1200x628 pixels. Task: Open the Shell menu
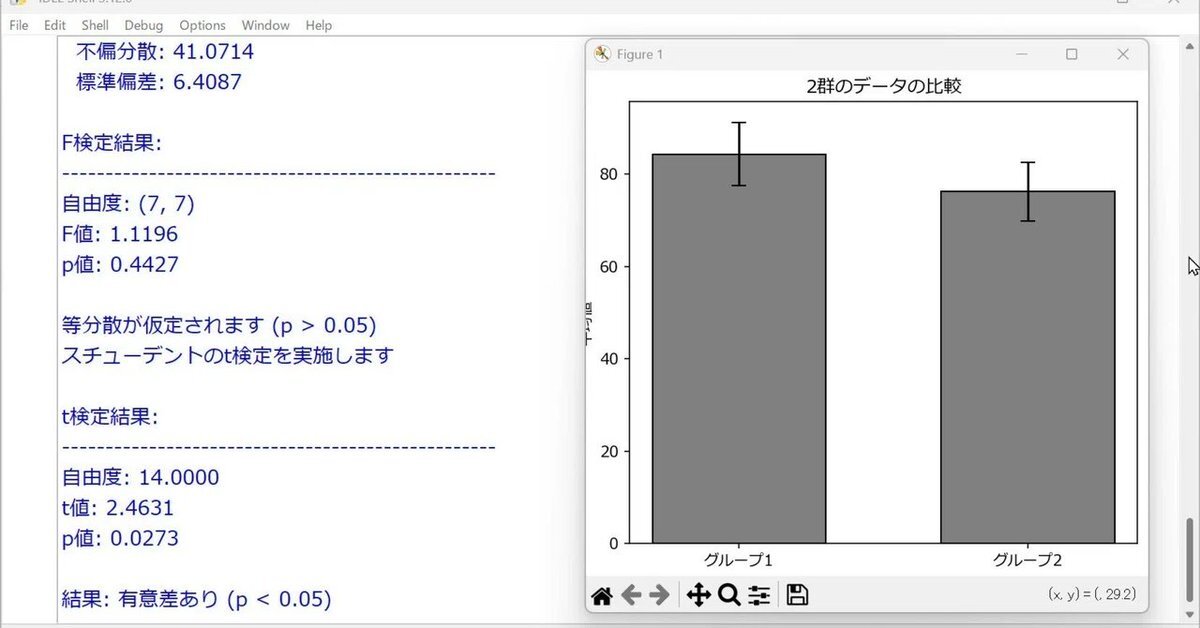click(x=95, y=25)
